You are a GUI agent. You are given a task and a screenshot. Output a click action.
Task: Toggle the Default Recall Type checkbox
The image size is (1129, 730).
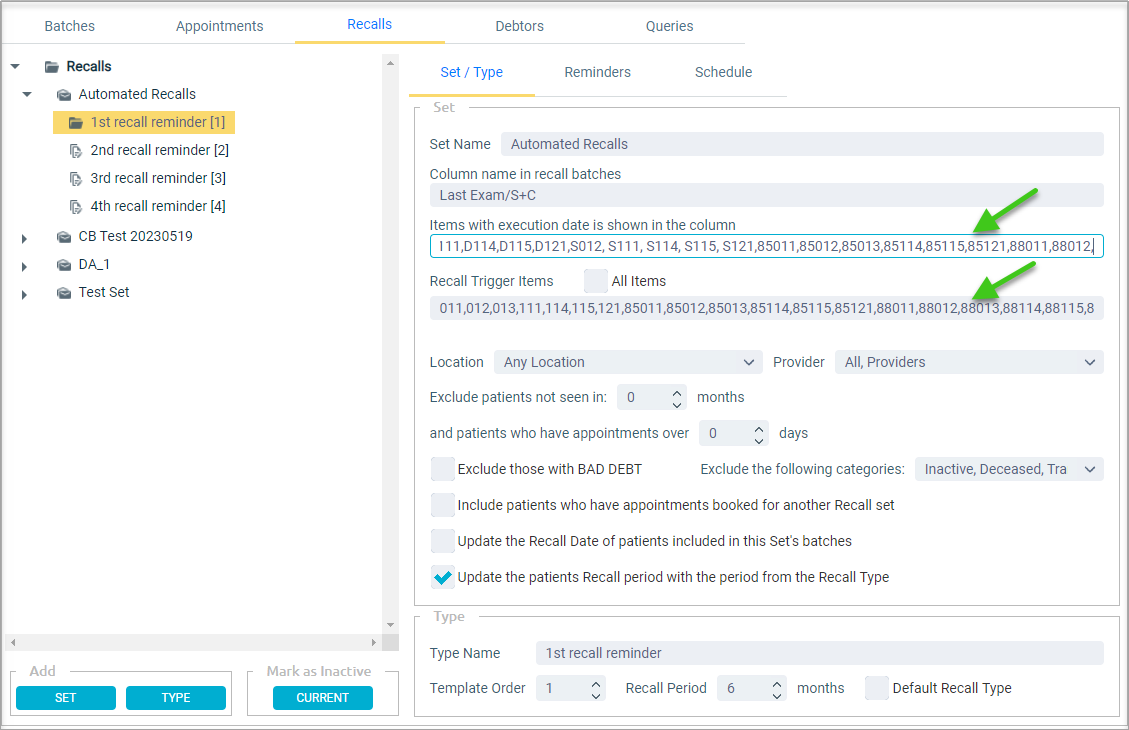(x=876, y=688)
